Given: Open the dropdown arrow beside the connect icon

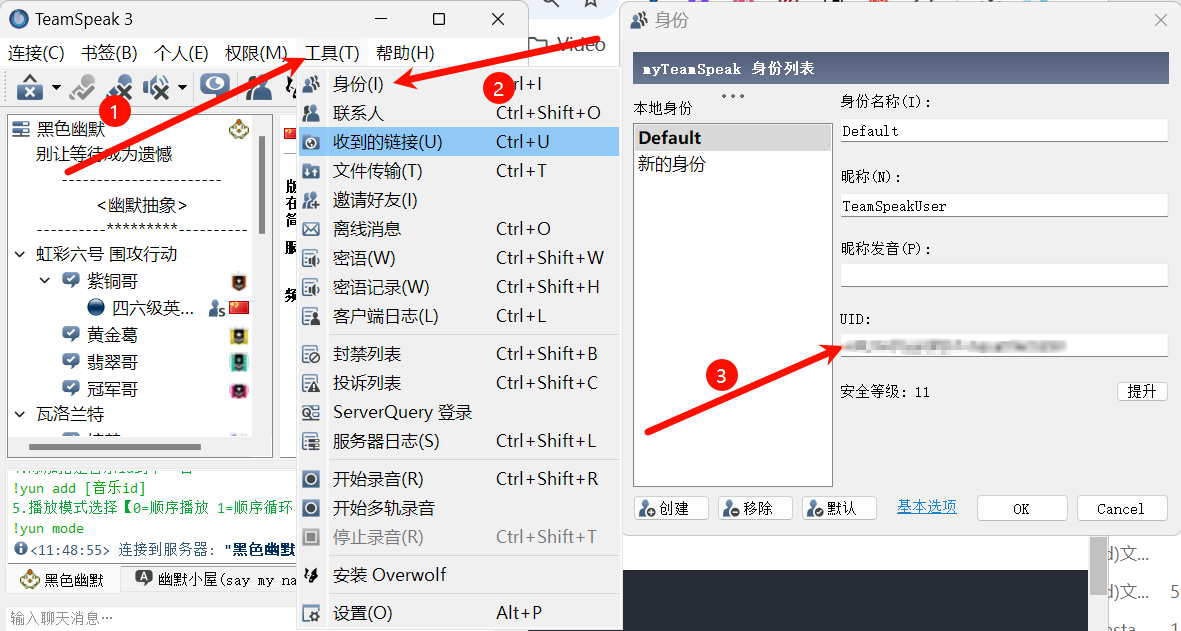Looking at the screenshot, I should click(56, 88).
